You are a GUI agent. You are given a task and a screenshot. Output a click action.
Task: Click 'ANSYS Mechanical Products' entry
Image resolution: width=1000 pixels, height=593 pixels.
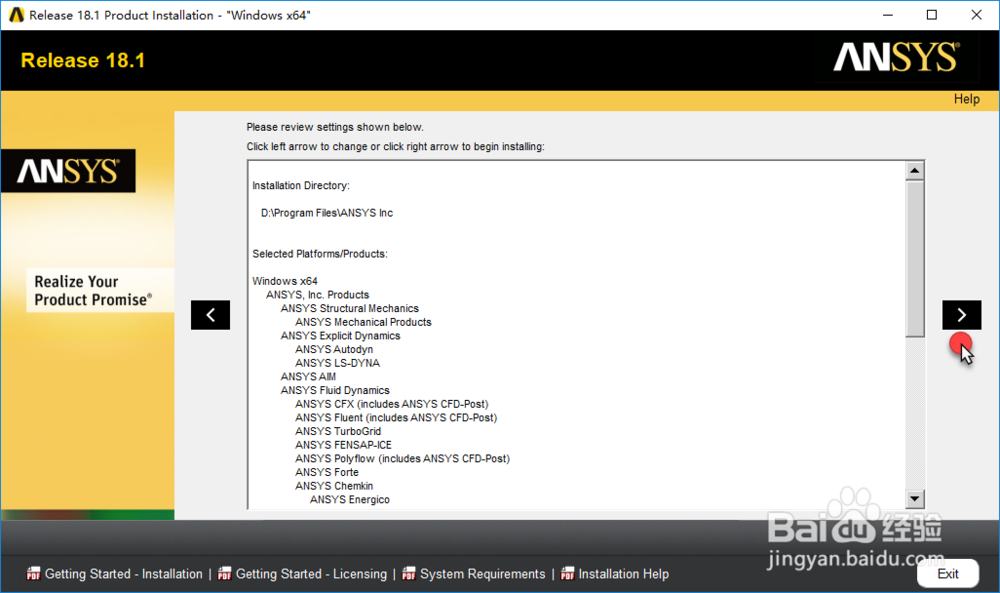click(x=364, y=322)
